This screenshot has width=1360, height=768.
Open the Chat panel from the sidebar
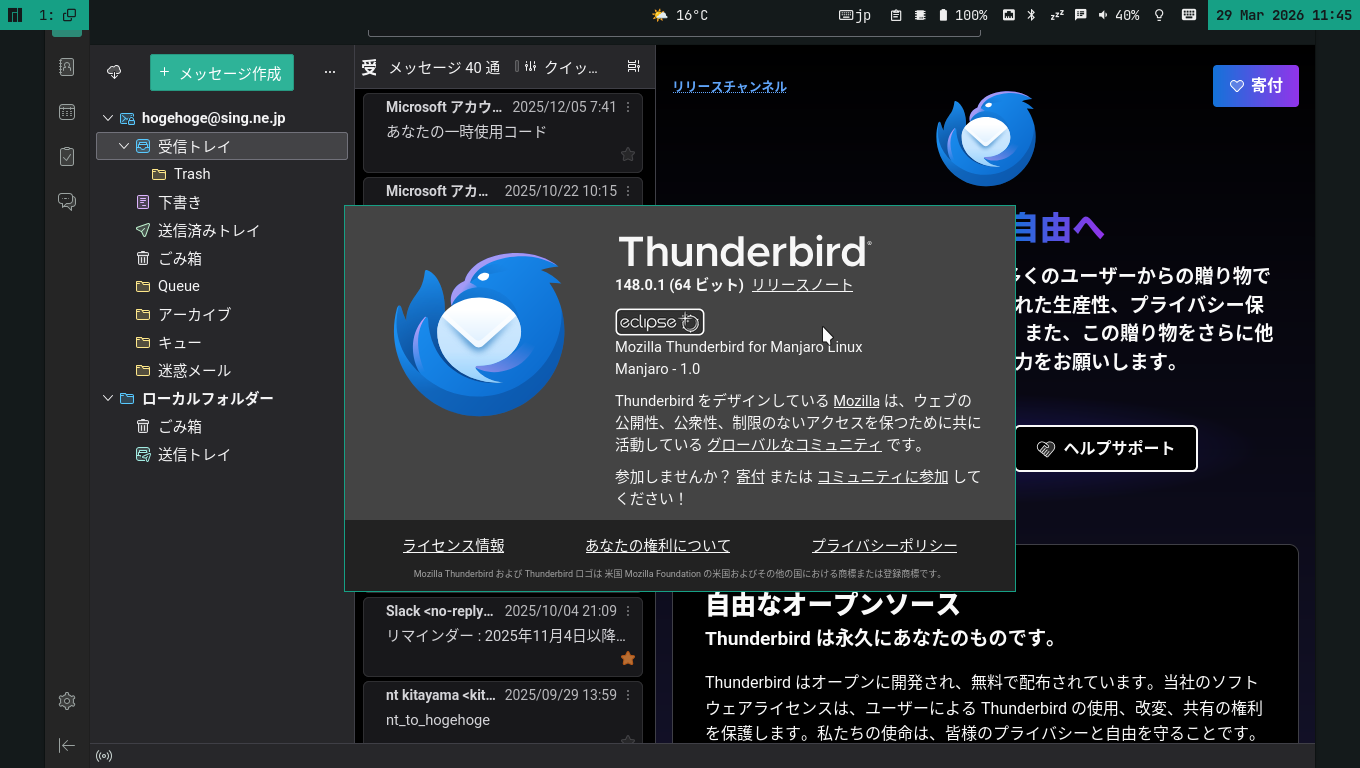coord(66,201)
